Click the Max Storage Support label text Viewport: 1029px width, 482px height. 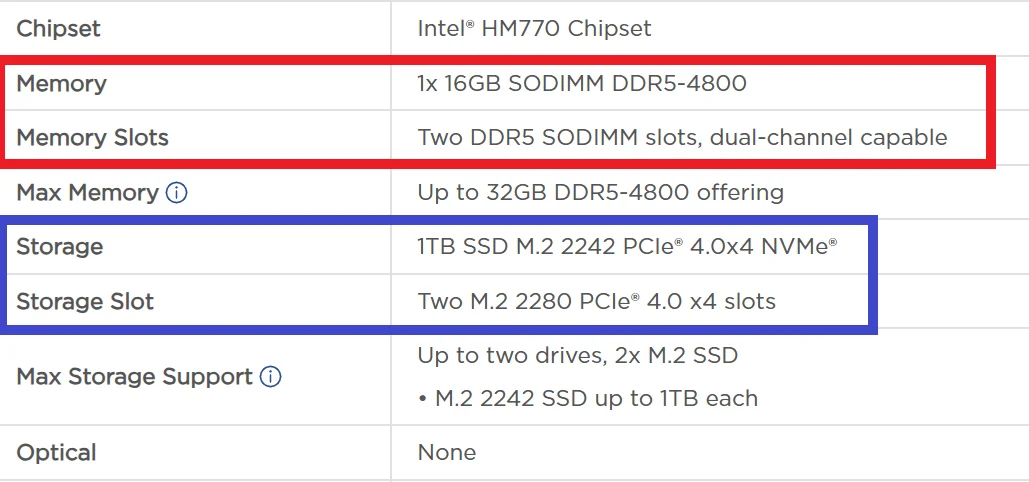tap(134, 377)
